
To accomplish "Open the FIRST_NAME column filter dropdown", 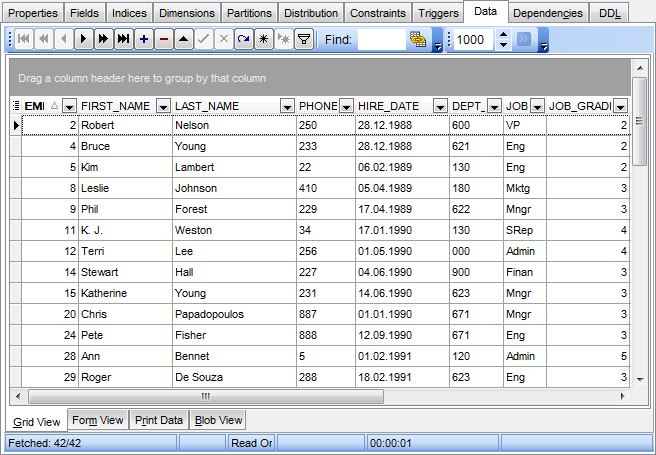I will pos(160,106).
